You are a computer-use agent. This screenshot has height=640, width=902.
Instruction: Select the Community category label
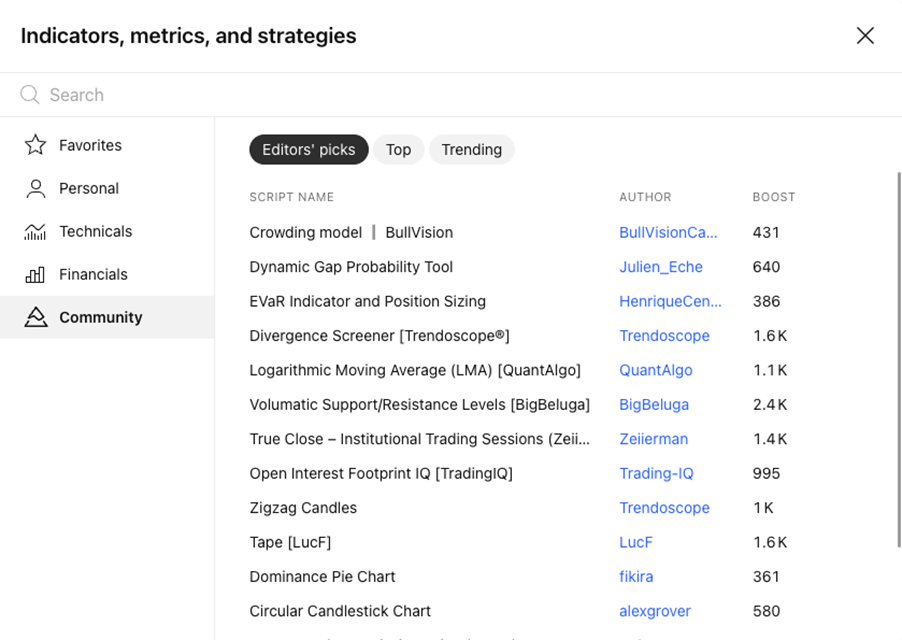click(101, 317)
